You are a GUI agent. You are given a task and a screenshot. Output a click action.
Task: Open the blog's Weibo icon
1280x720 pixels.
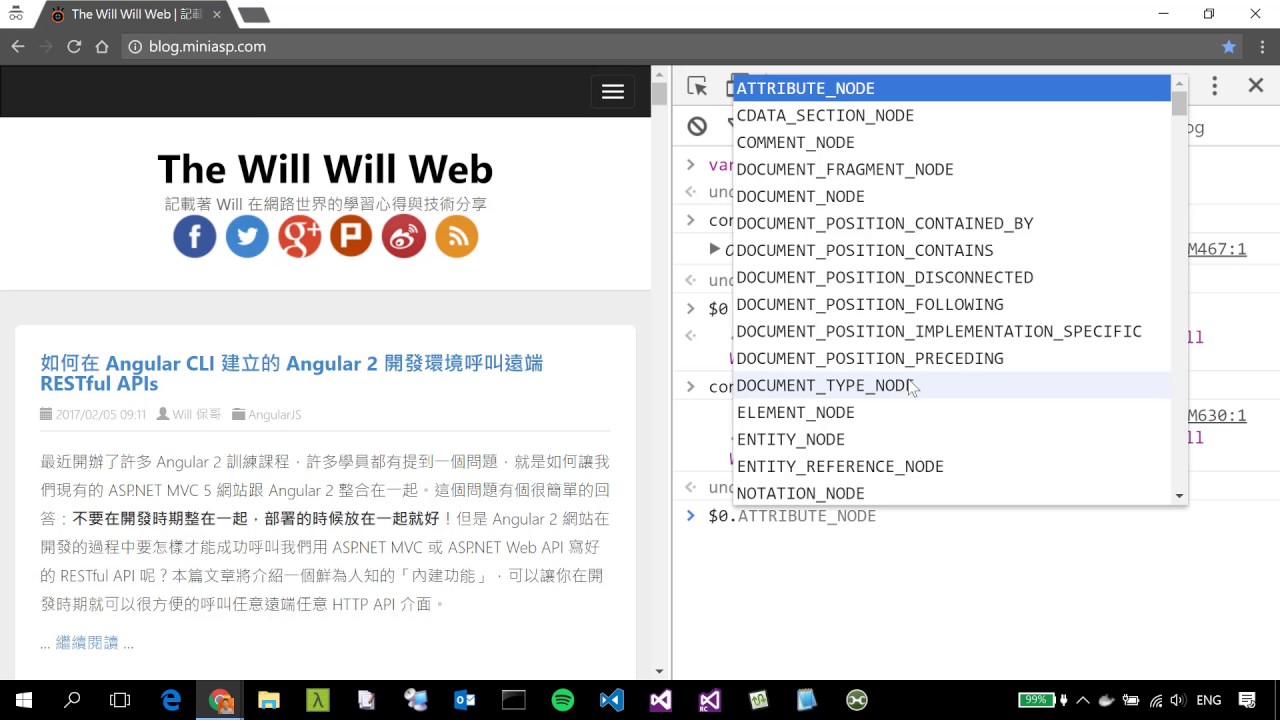(x=404, y=237)
